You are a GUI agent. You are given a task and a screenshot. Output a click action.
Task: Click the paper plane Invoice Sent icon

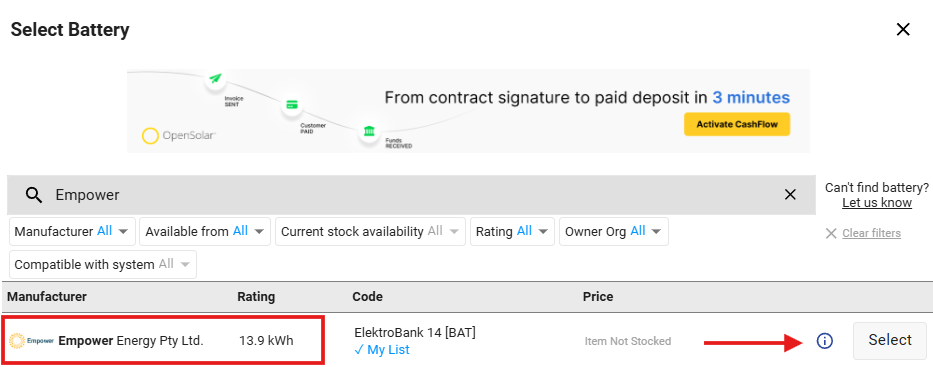tap(215, 79)
